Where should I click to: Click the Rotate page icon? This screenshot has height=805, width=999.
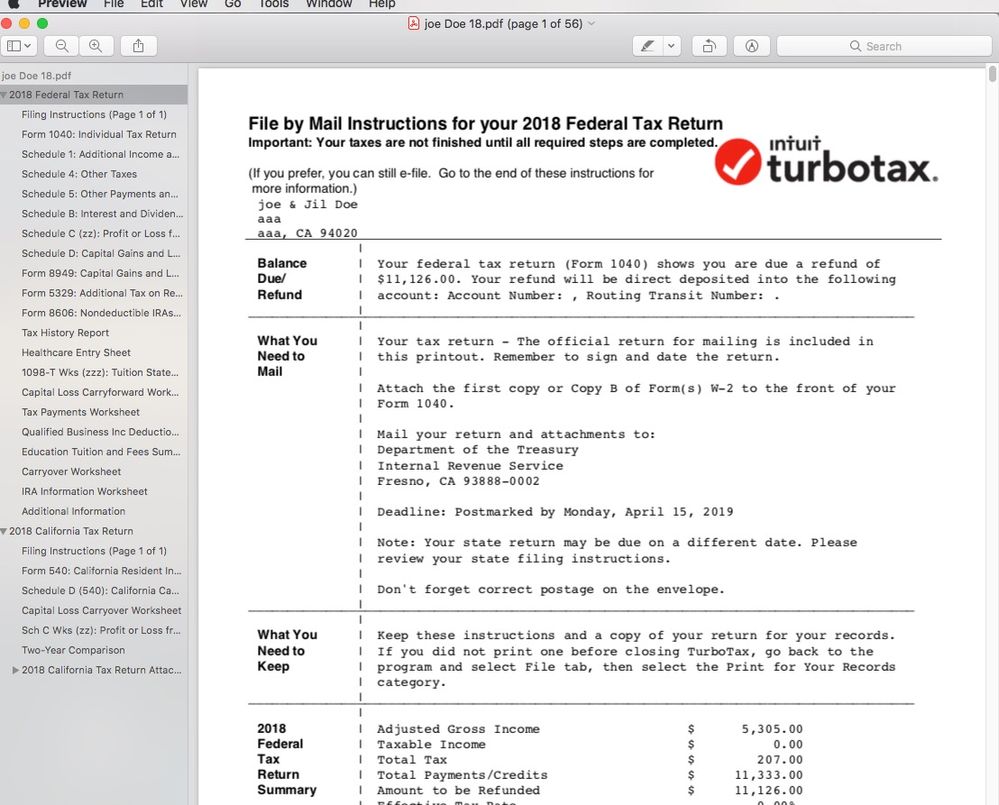click(709, 46)
